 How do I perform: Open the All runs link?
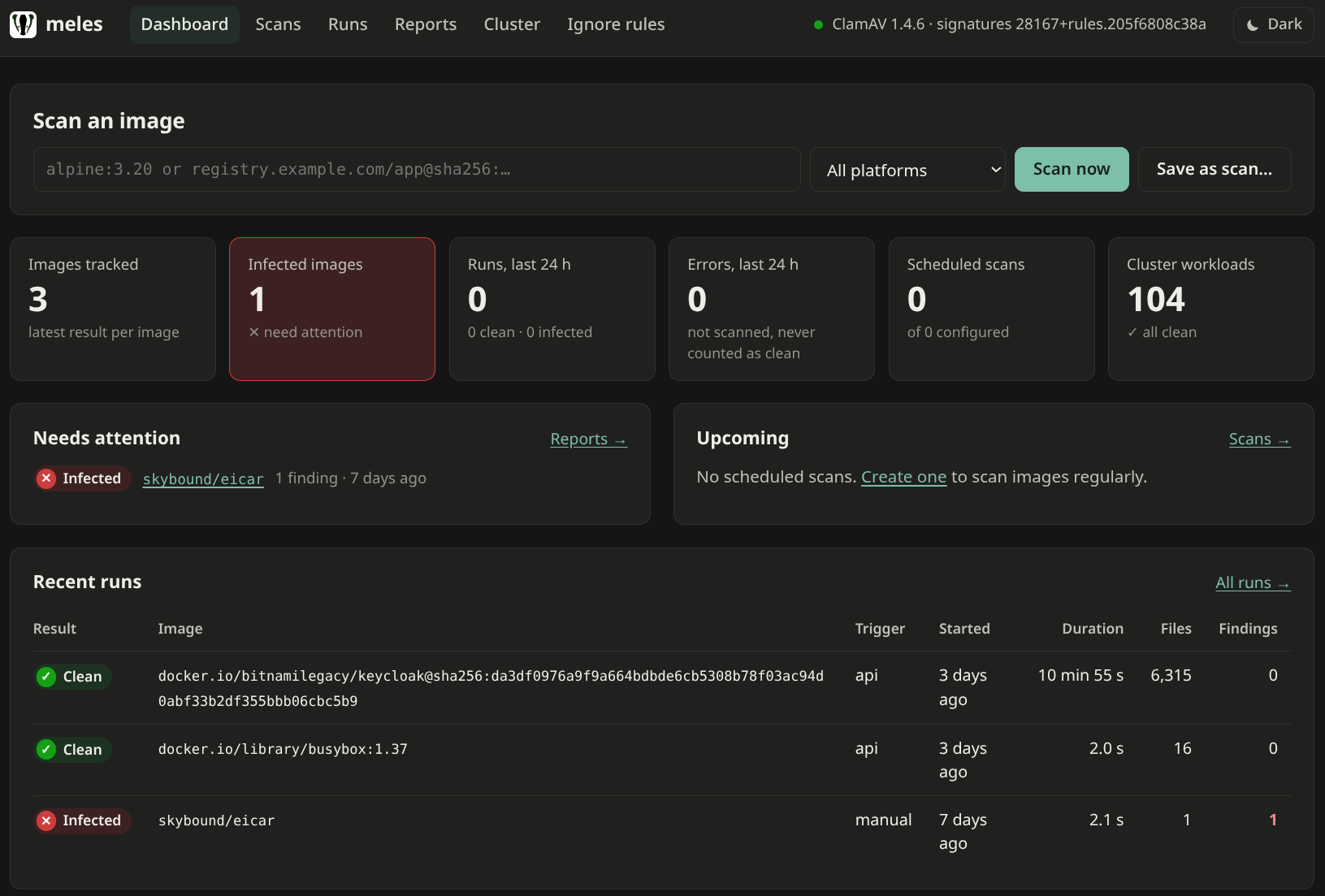(x=1253, y=583)
